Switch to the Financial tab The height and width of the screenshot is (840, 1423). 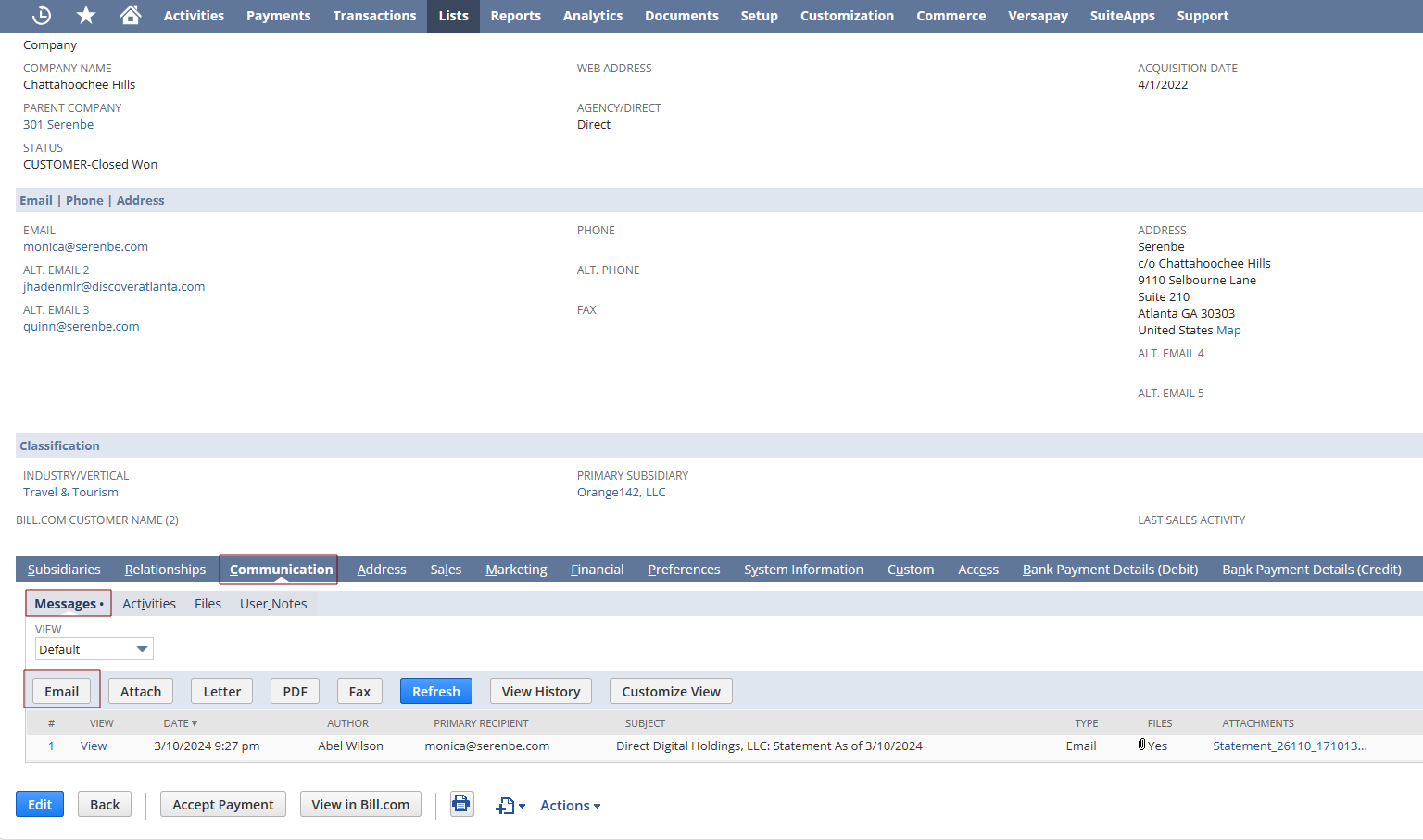point(597,570)
